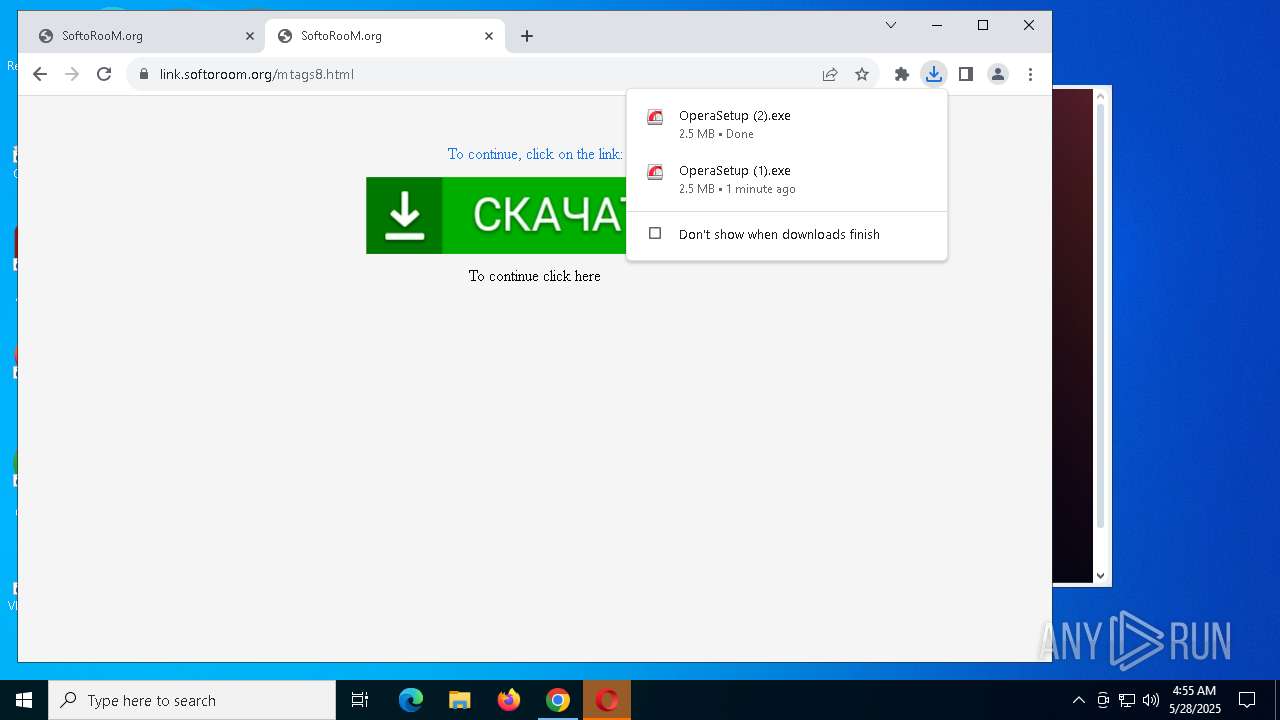Click the green СКАЧАТЬ download button
The image size is (1280, 720).
click(x=496, y=215)
